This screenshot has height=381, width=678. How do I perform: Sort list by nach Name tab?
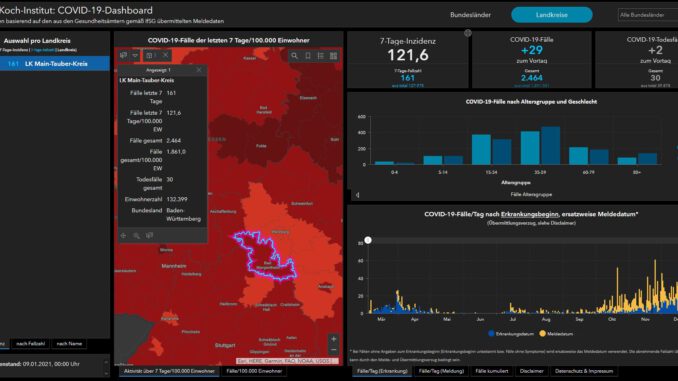(x=69, y=344)
